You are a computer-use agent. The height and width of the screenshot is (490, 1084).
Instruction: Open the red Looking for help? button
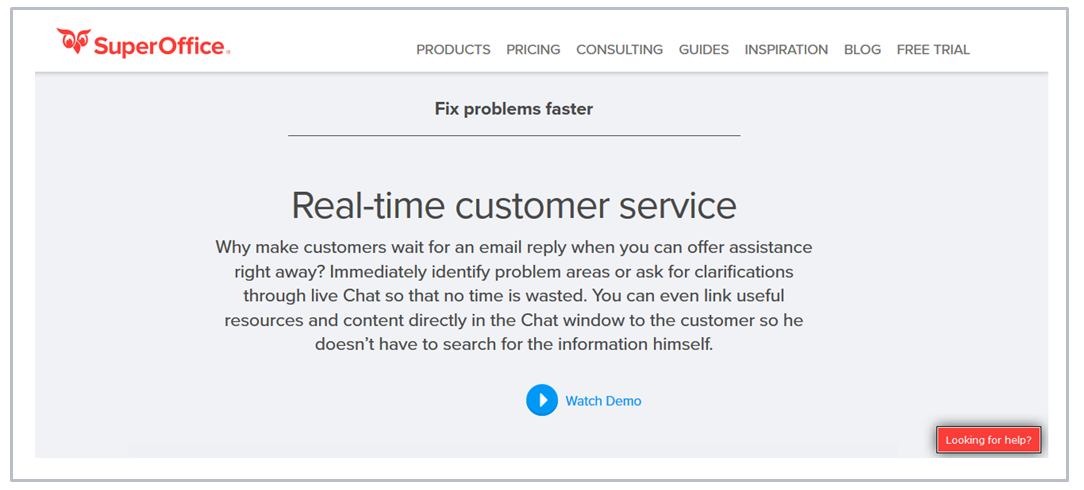point(988,440)
